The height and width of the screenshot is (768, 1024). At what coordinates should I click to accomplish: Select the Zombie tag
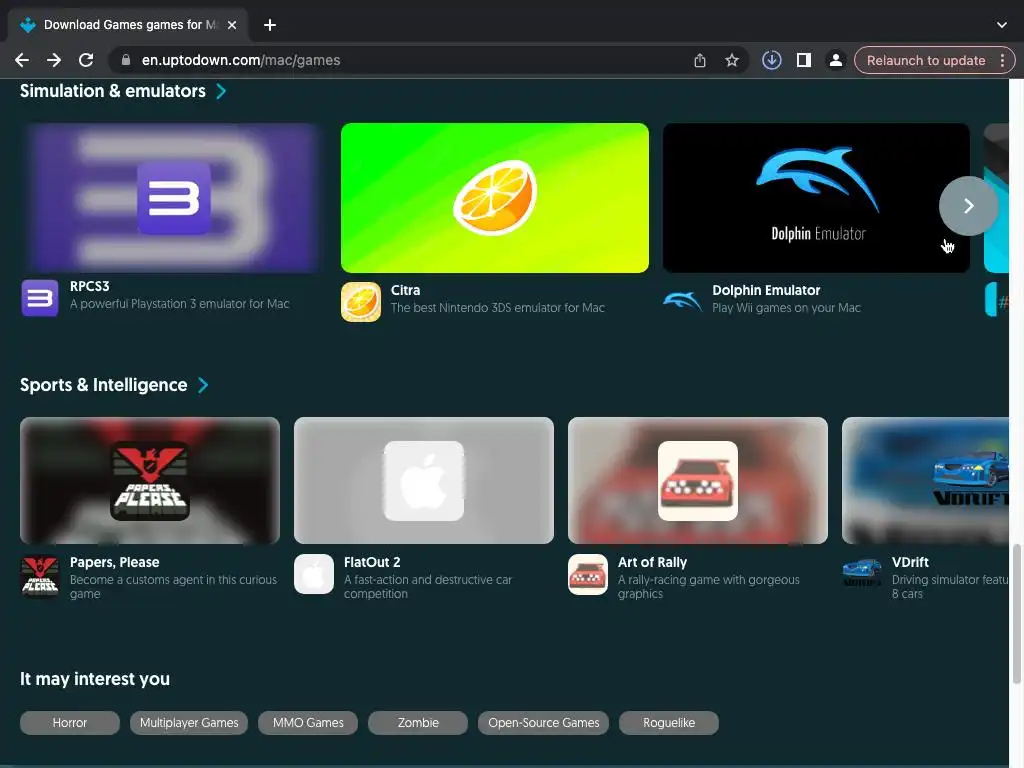[x=418, y=723]
